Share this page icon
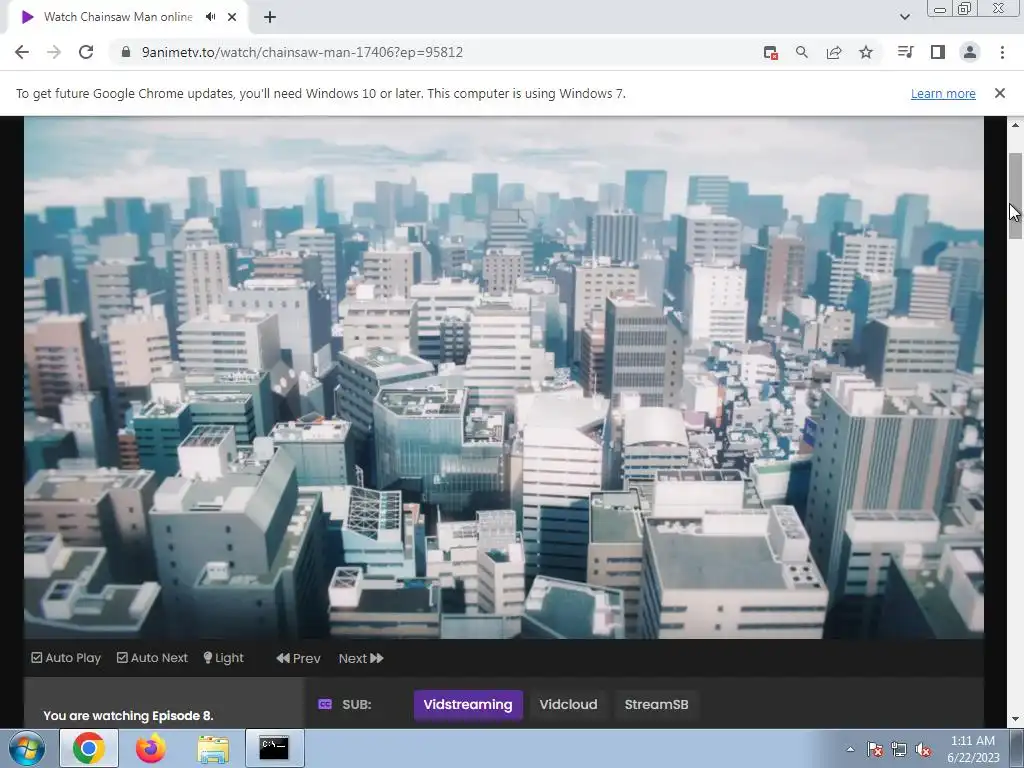Viewport: 1024px width, 768px height. coord(834,52)
